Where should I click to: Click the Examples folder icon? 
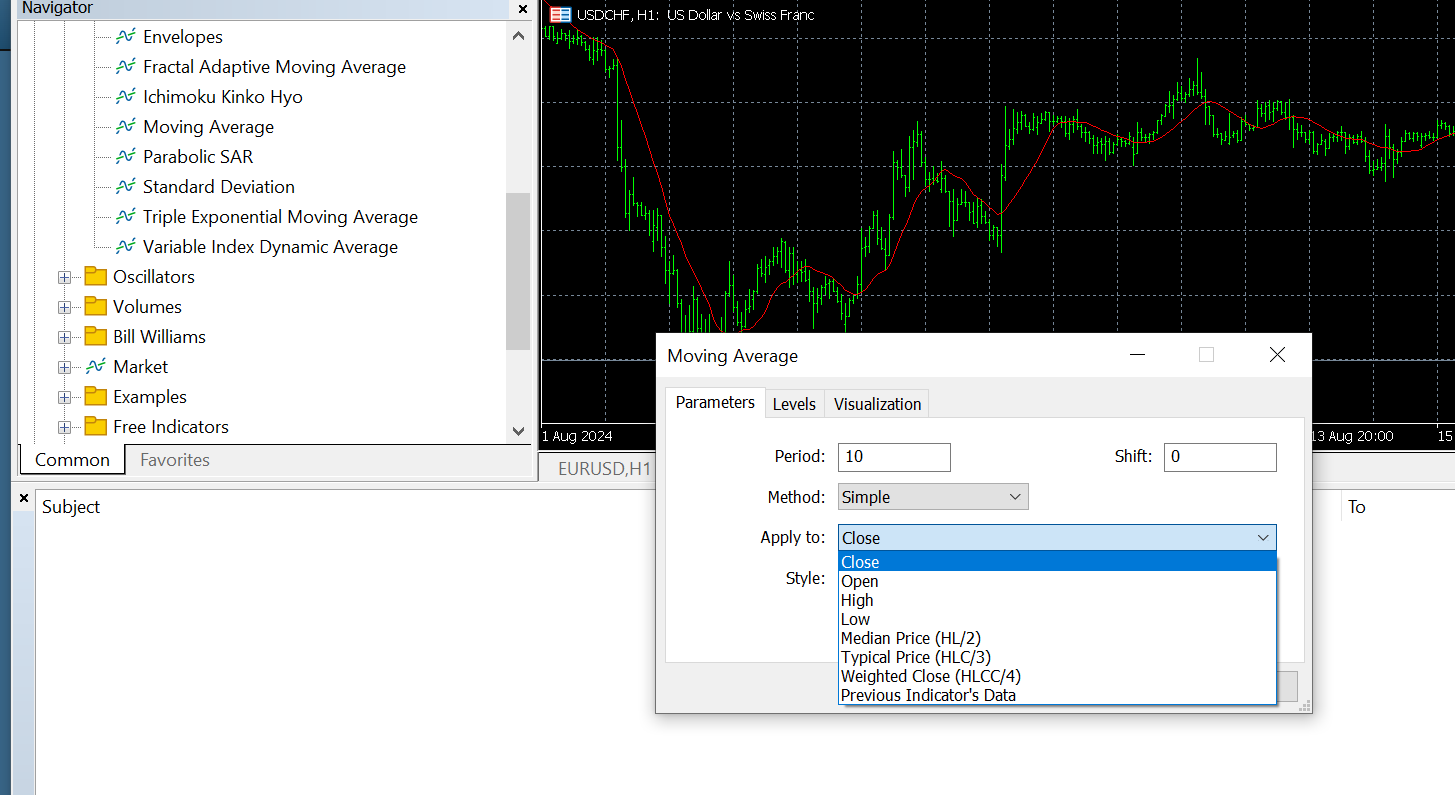(x=96, y=397)
